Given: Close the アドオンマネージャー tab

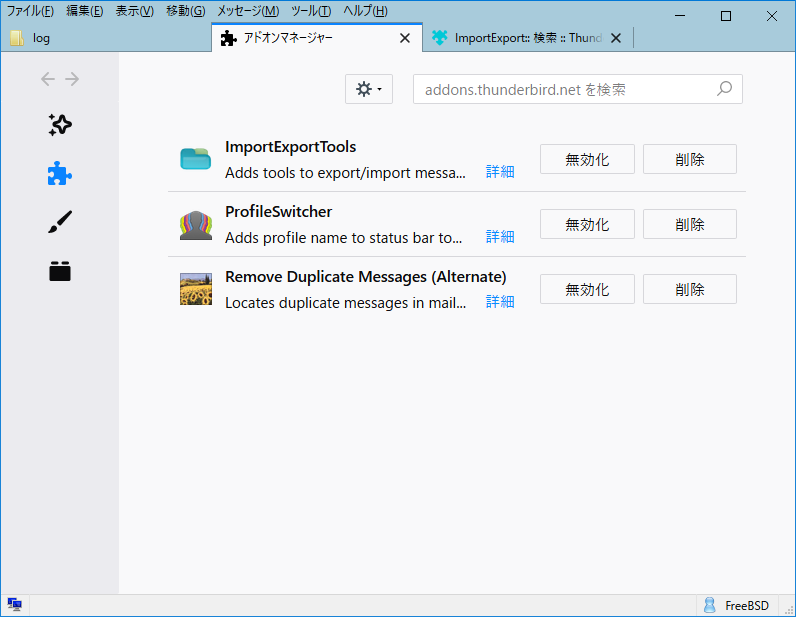Looking at the screenshot, I should coord(405,38).
